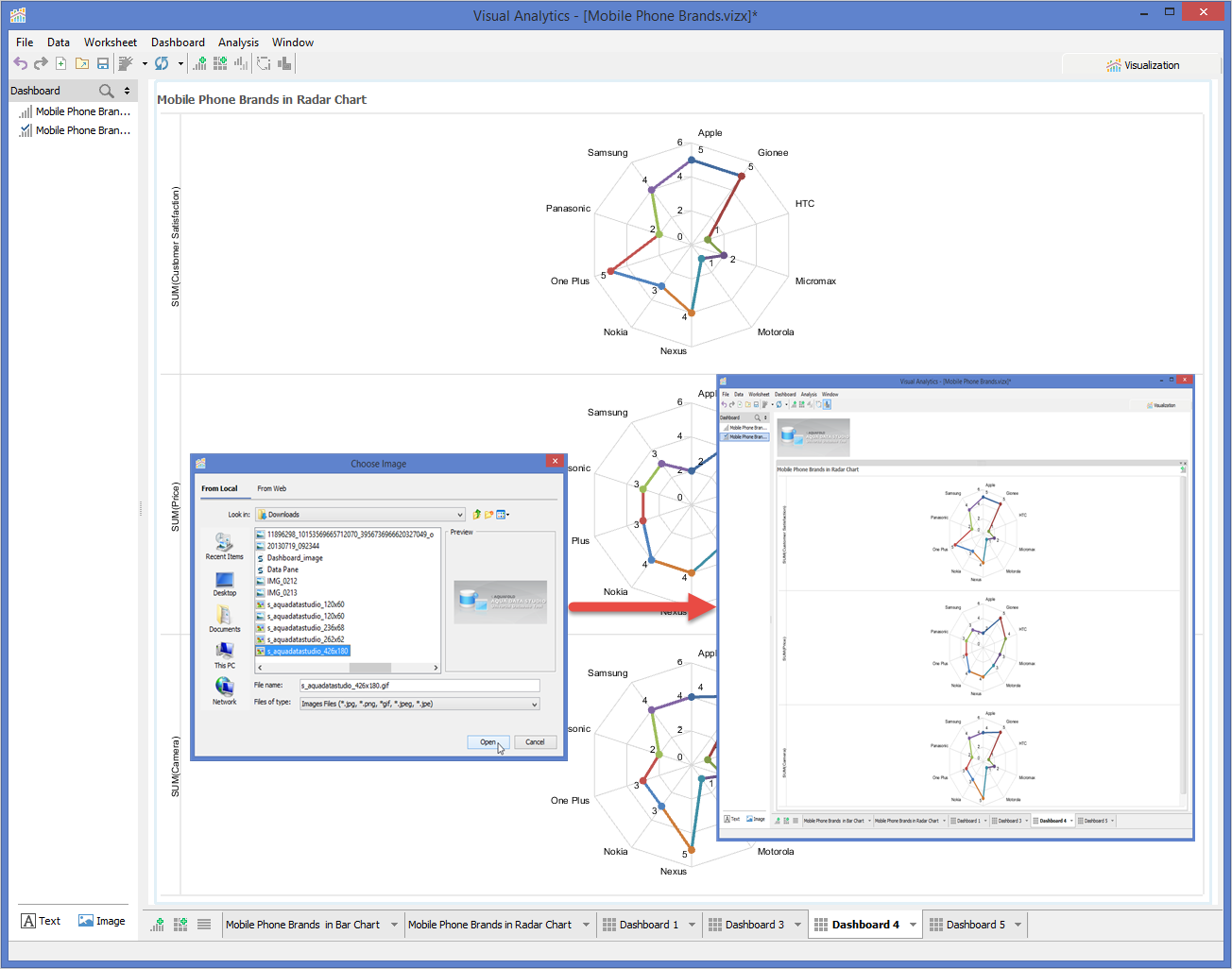
Task: Click the new folder icon in the Choose Image dialog
Action: 489,515
